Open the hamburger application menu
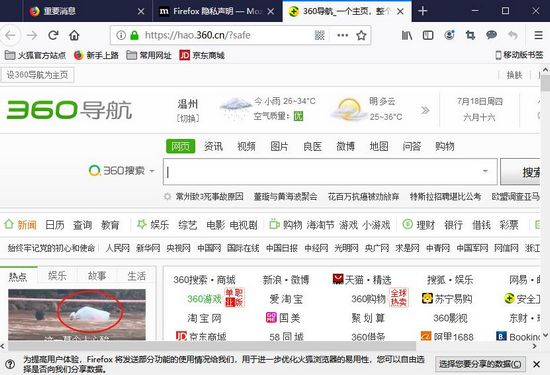 pos(538,35)
